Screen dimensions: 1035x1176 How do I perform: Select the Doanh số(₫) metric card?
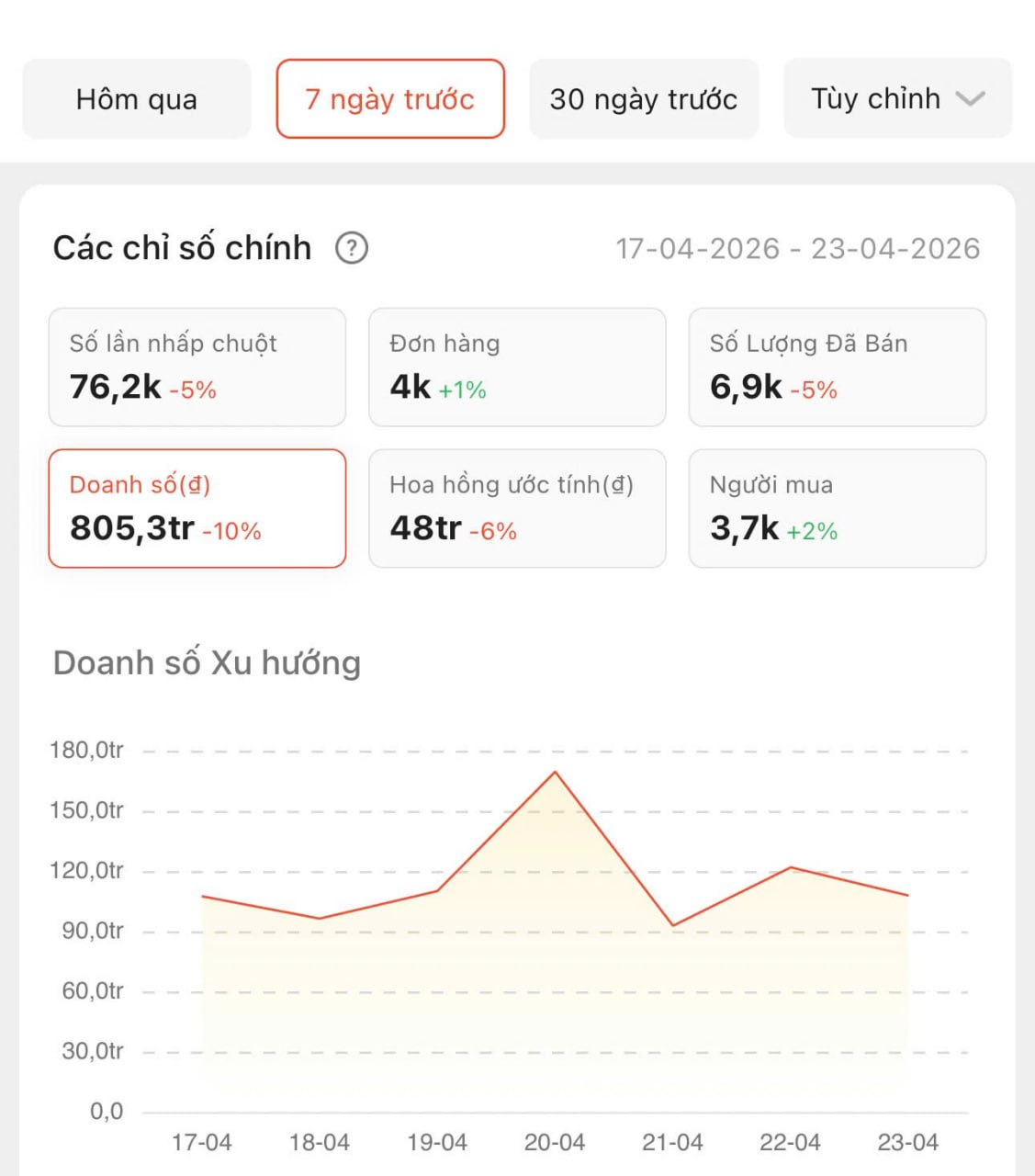(197, 508)
